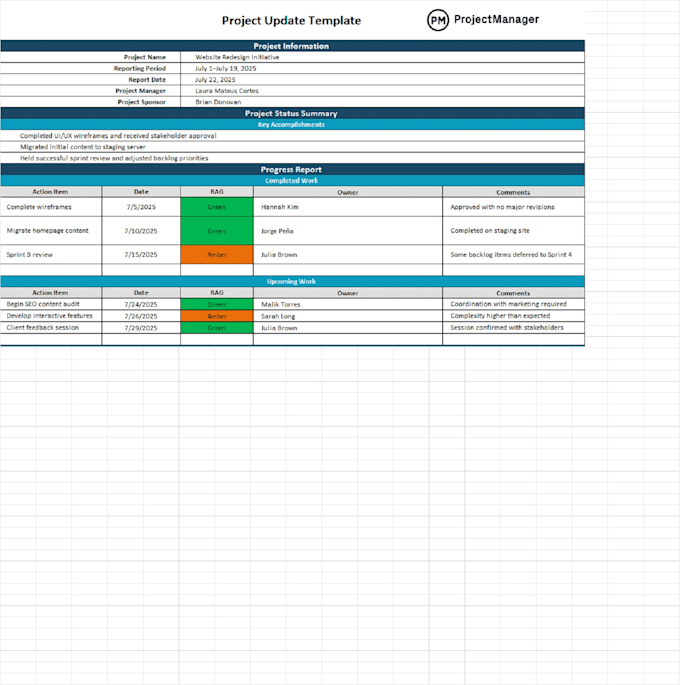The image size is (680, 685).
Task: Click the Project Status Summary header
Action: point(293,113)
